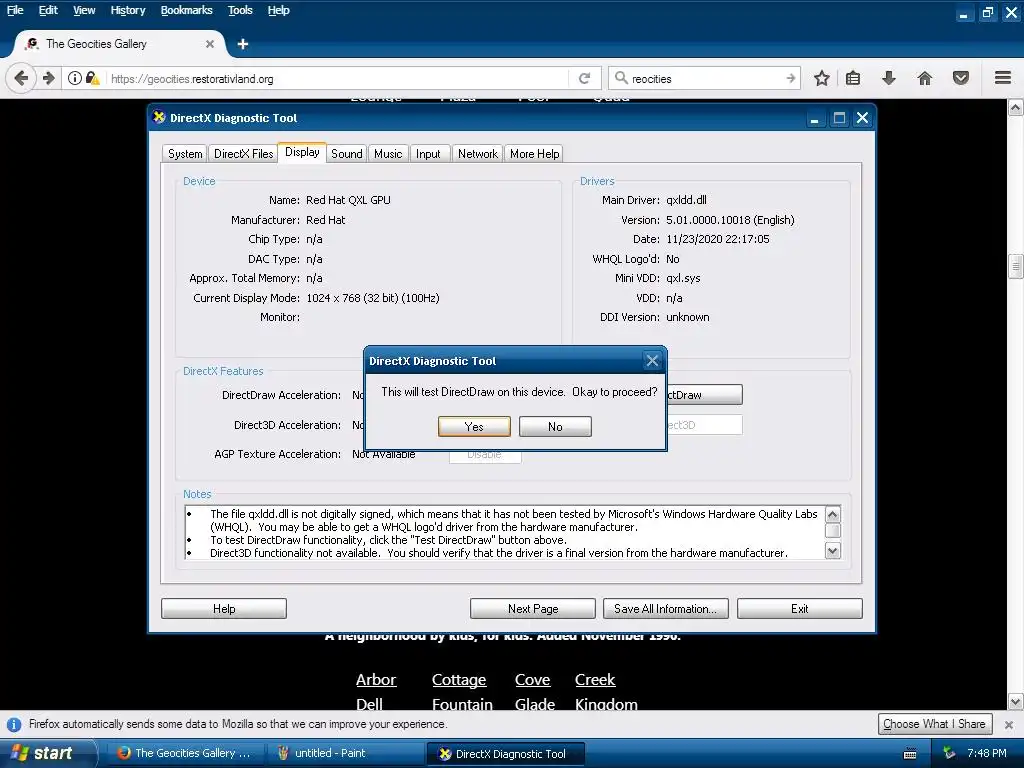The image size is (1024, 768).
Task: Click the network tray icon
Action: point(949,753)
